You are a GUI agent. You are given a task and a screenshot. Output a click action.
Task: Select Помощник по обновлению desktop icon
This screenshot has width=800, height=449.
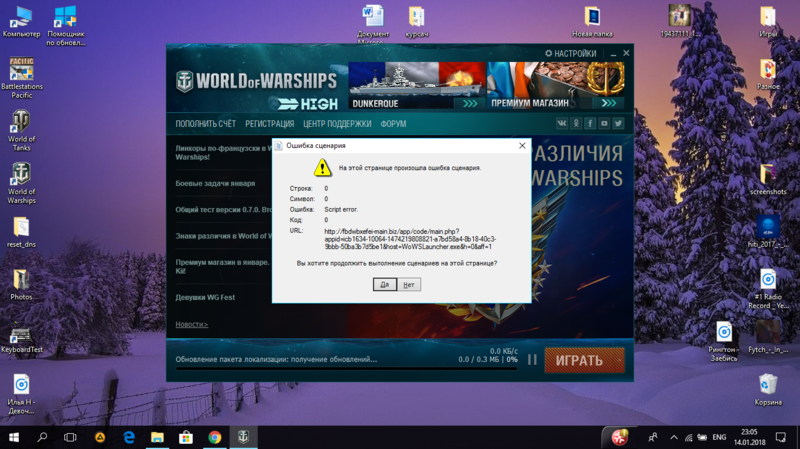click(66, 26)
